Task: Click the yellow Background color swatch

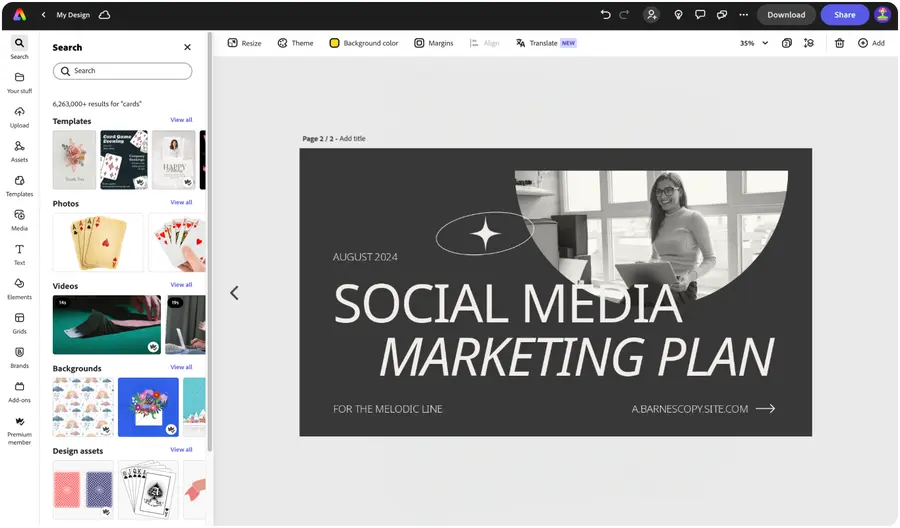Action: tap(335, 43)
